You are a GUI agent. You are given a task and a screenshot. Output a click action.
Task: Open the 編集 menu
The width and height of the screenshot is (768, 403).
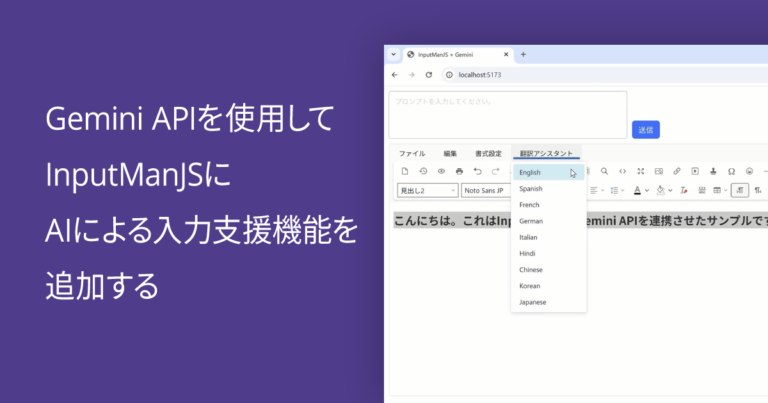tap(450, 154)
